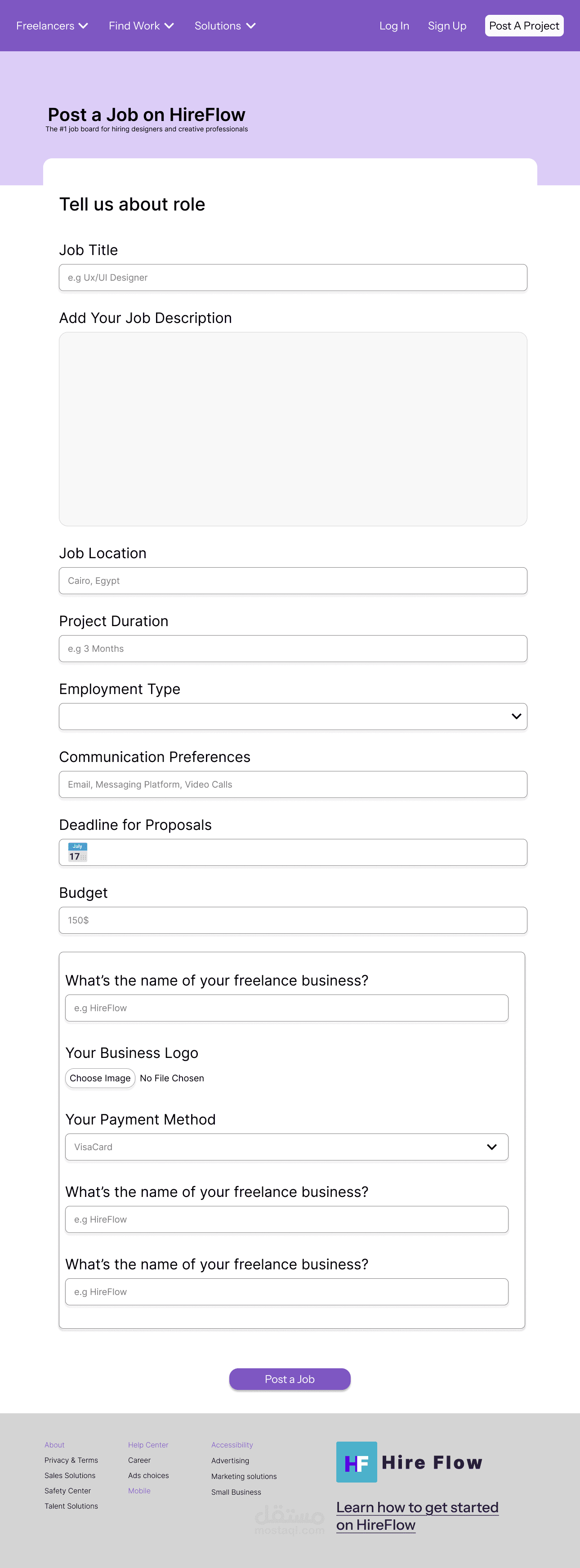Open the Solutions menu

tap(217, 26)
